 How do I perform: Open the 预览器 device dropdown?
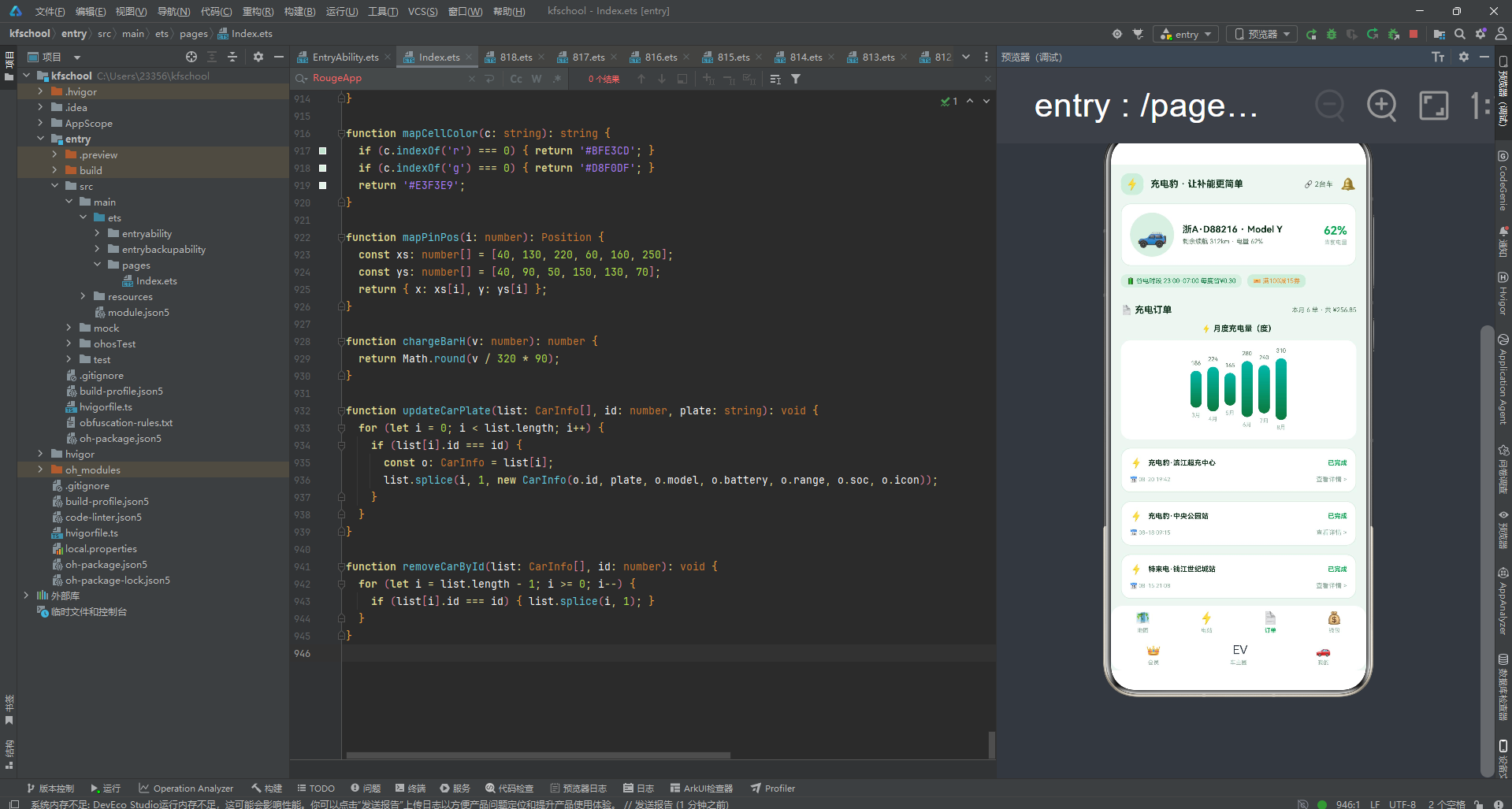(x=1262, y=34)
